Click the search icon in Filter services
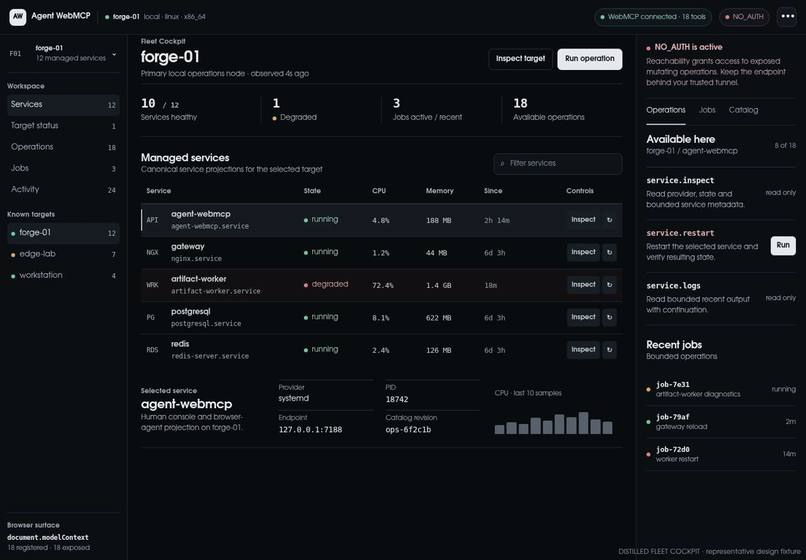Image resolution: width=806 pixels, height=560 pixels. [x=502, y=164]
